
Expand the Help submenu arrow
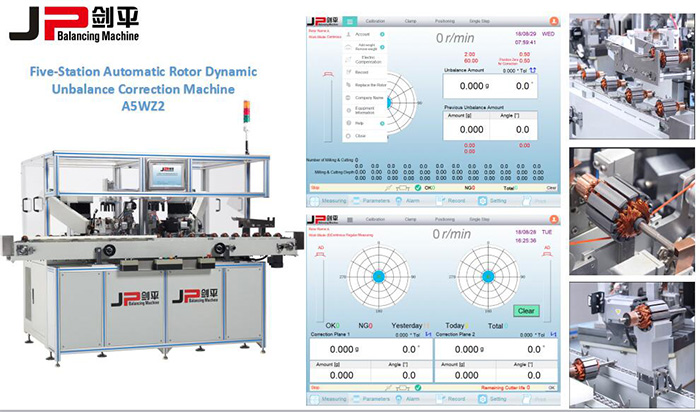pyautogui.click(x=382, y=123)
